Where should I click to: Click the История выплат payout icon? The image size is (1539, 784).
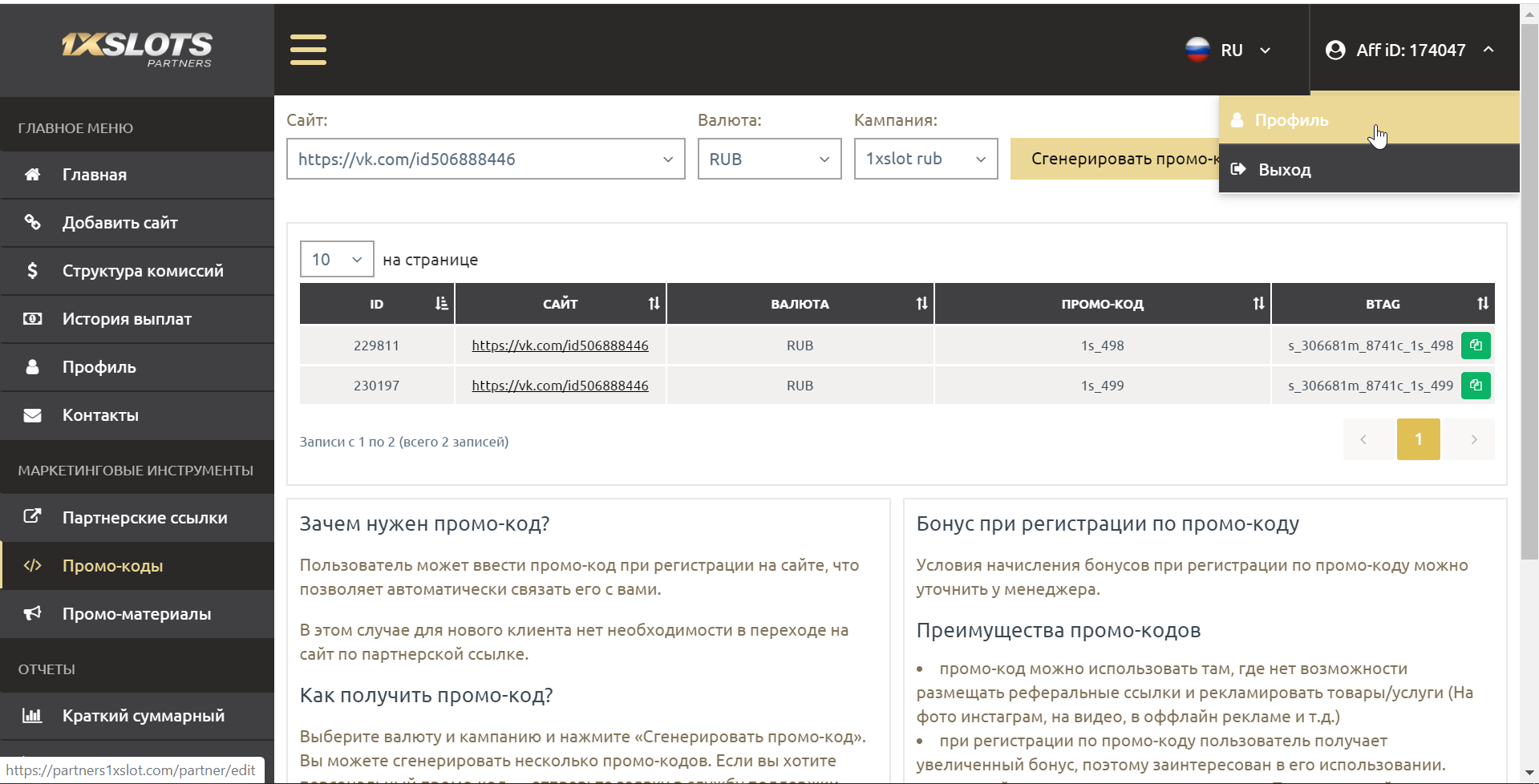click(32, 318)
